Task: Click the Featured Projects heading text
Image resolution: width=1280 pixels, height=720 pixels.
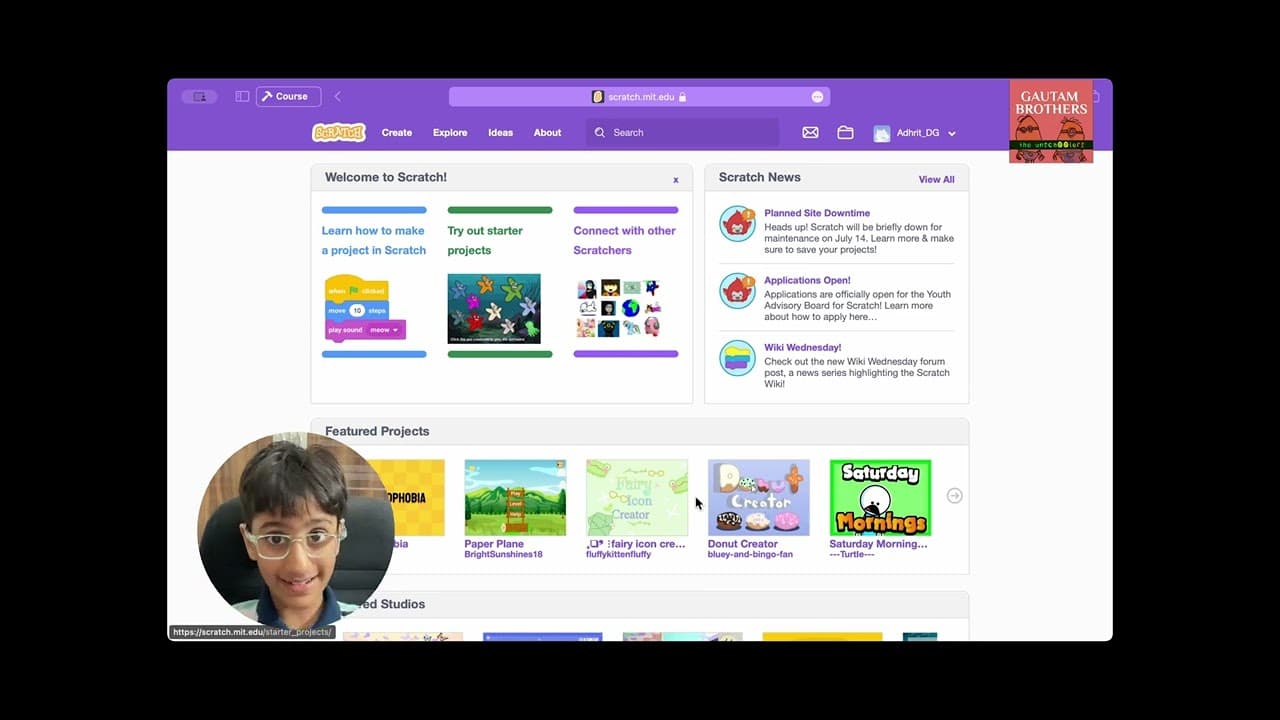Action: pos(377,431)
